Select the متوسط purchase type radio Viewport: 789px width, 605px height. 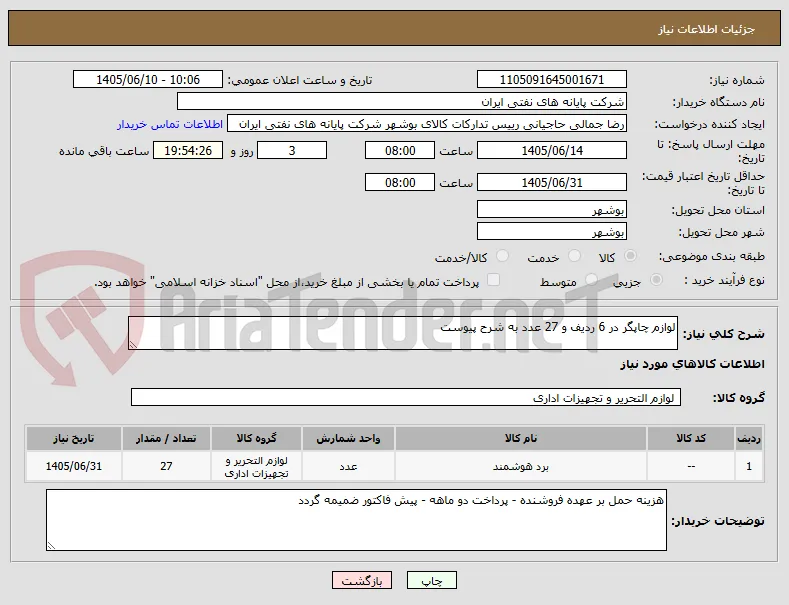pyautogui.click(x=591, y=279)
